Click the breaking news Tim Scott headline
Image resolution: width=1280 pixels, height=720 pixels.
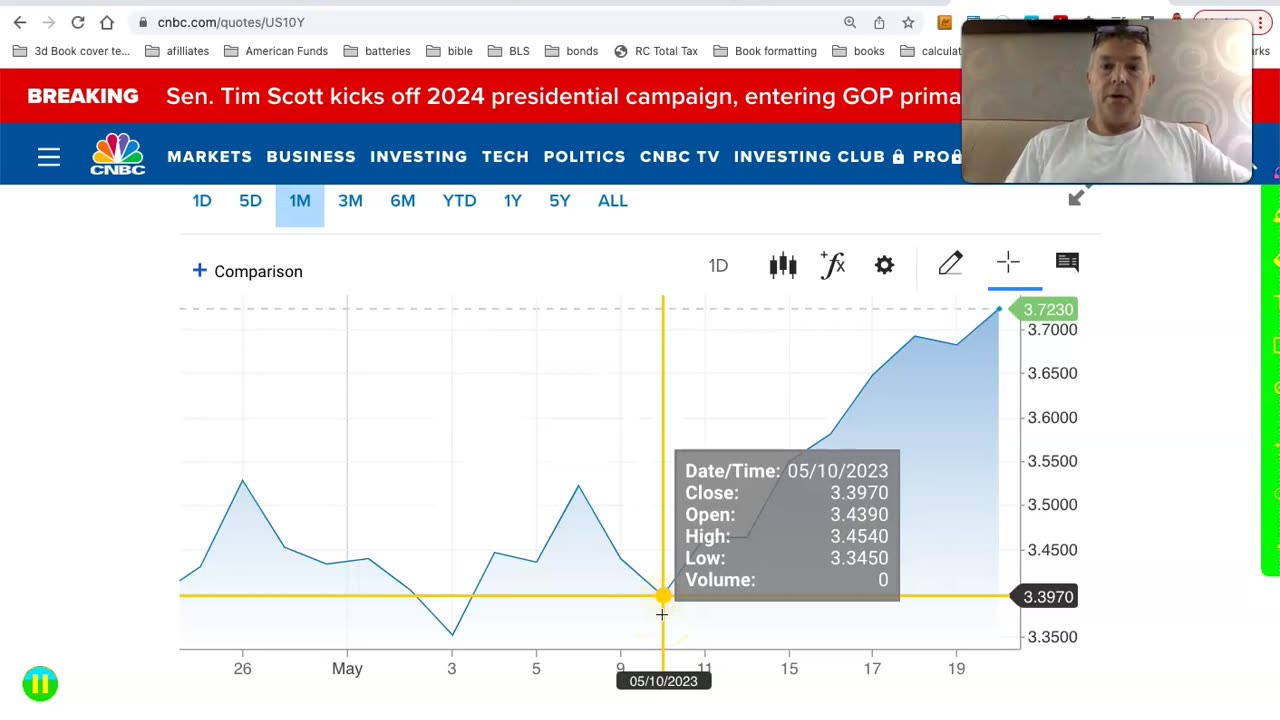pyautogui.click(x=563, y=97)
